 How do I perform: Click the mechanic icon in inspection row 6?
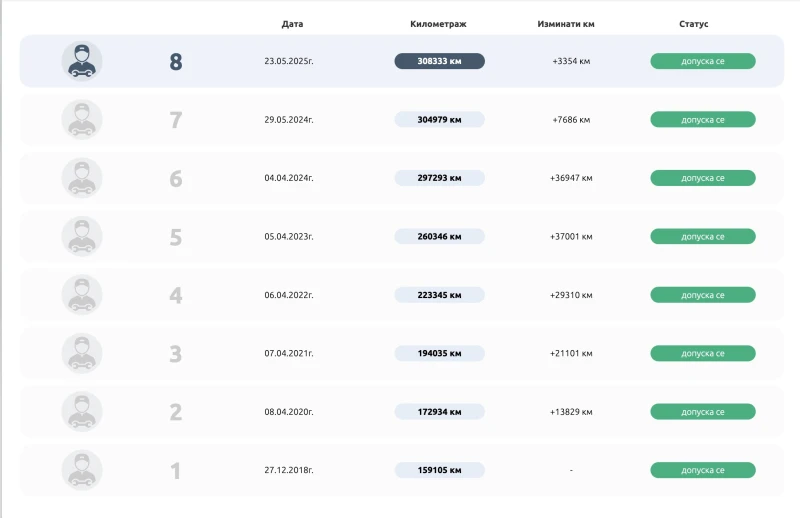click(82, 178)
